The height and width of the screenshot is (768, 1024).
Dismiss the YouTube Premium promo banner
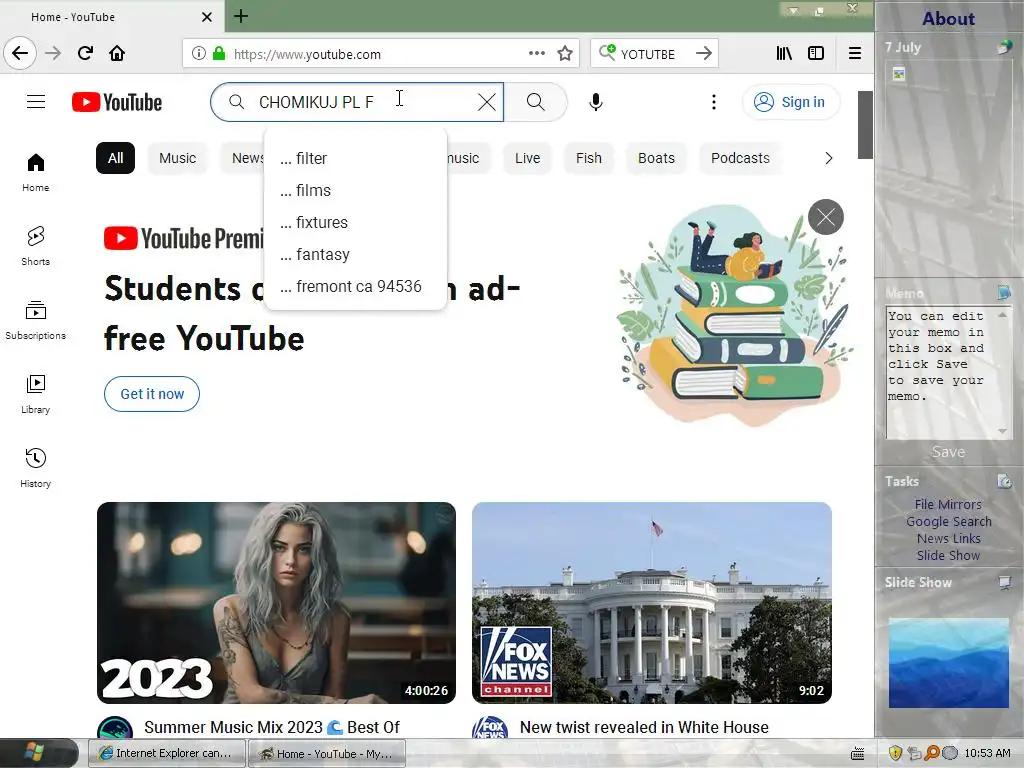(825, 217)
